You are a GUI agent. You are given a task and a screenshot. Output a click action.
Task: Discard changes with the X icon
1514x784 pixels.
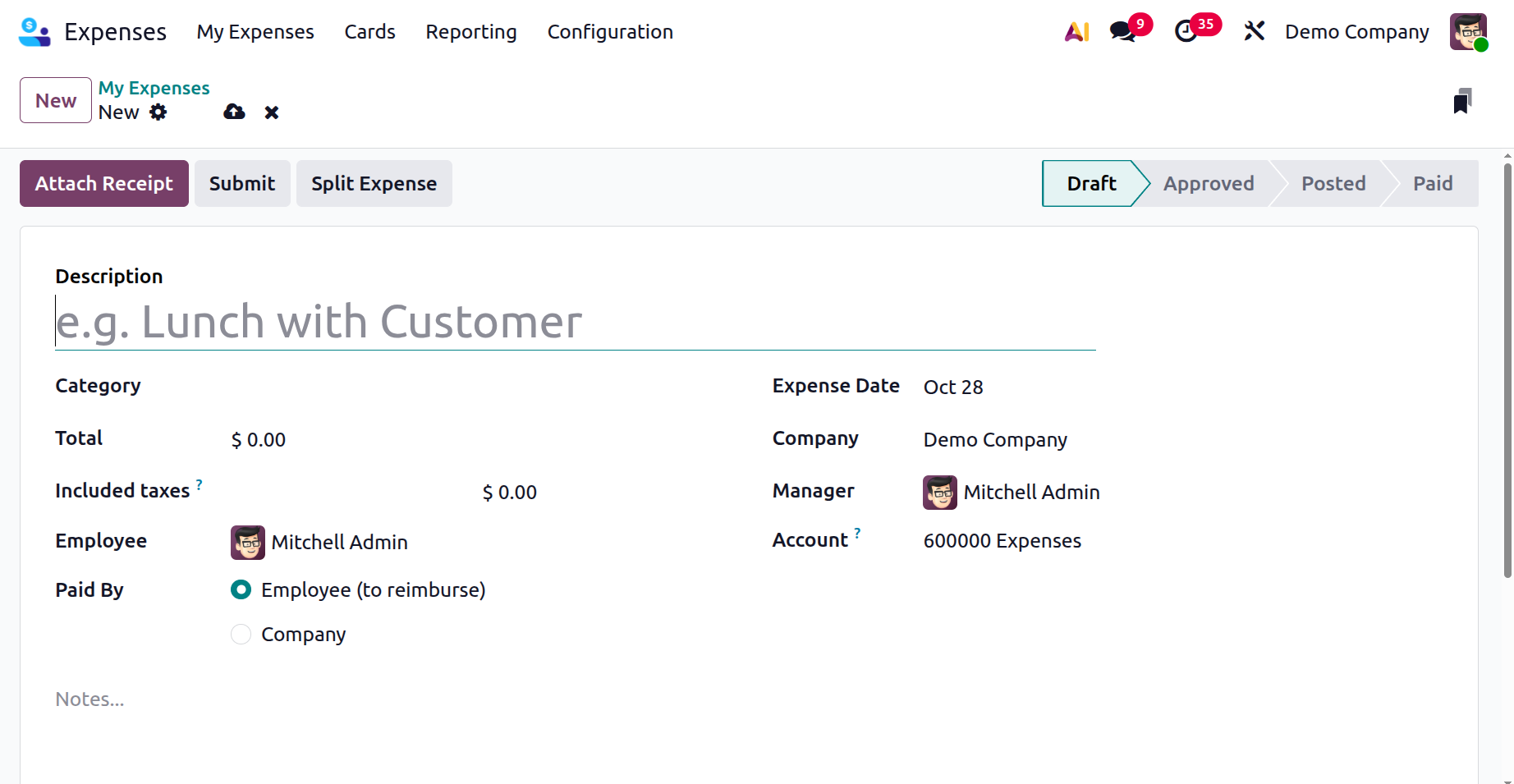272,112
